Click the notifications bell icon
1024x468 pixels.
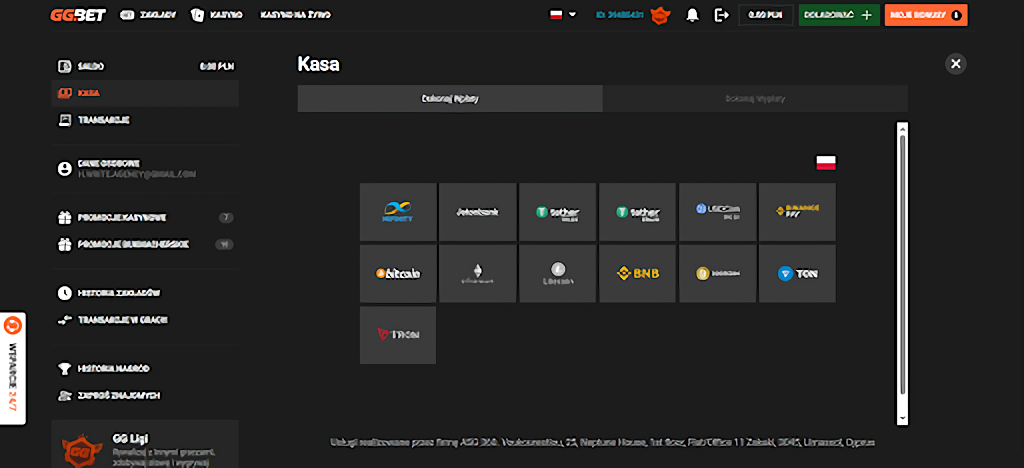(692, 15)
